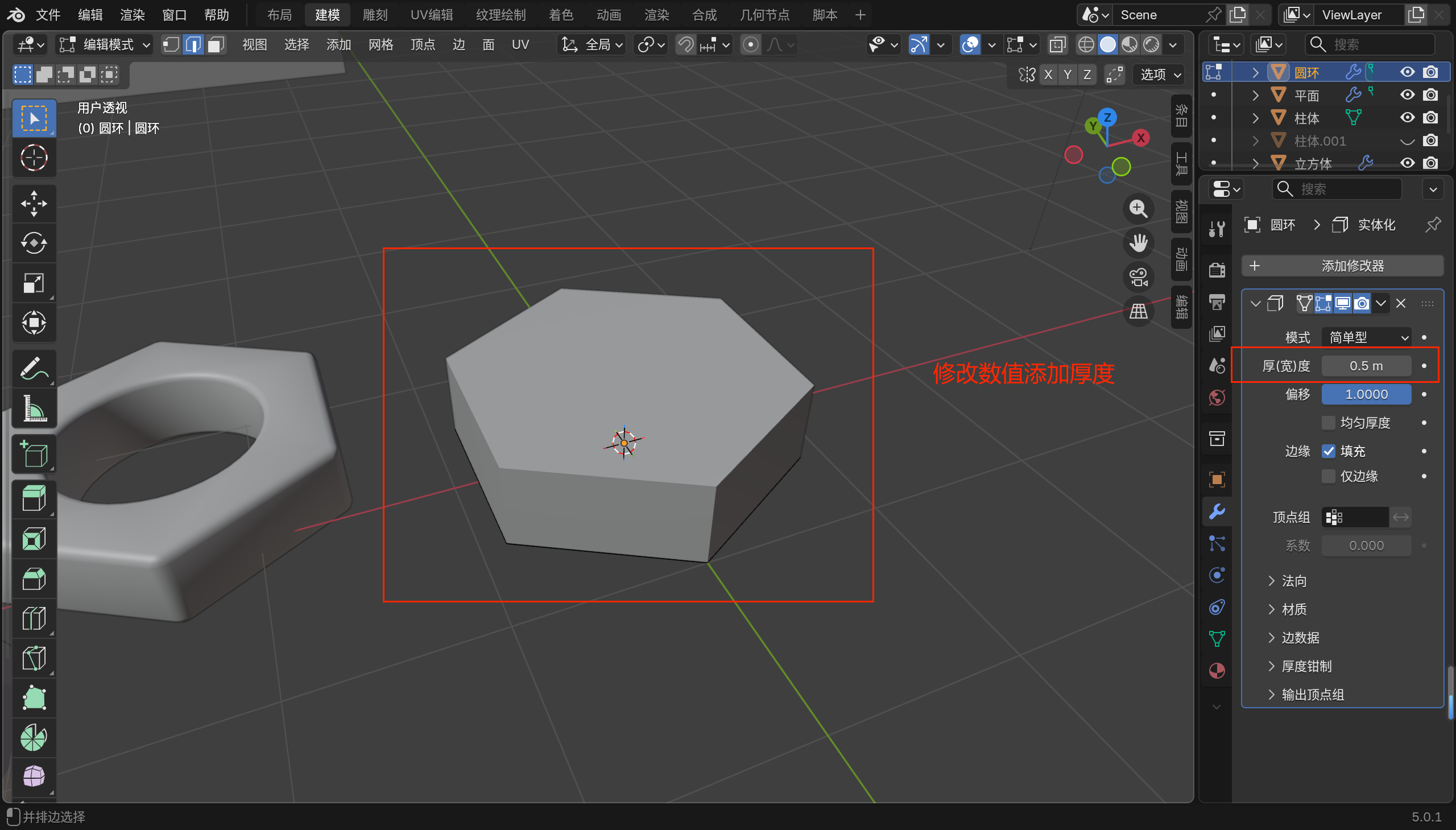Click the 偏移 value slider
The image size is (1456, 830).
point(1366,394)
